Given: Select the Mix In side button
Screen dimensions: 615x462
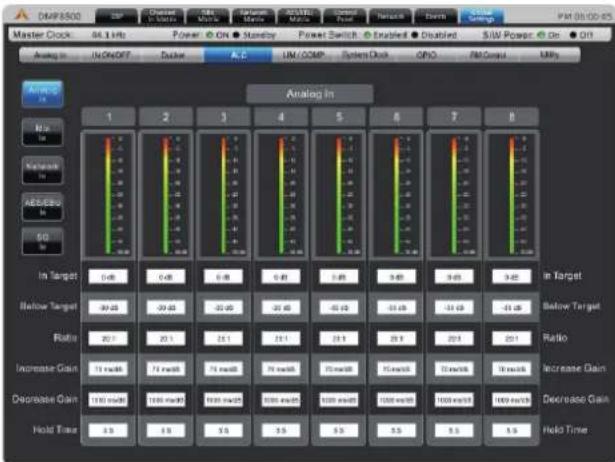Looking at the screenshot, I should pyautogui.click(x=42, y=133).
